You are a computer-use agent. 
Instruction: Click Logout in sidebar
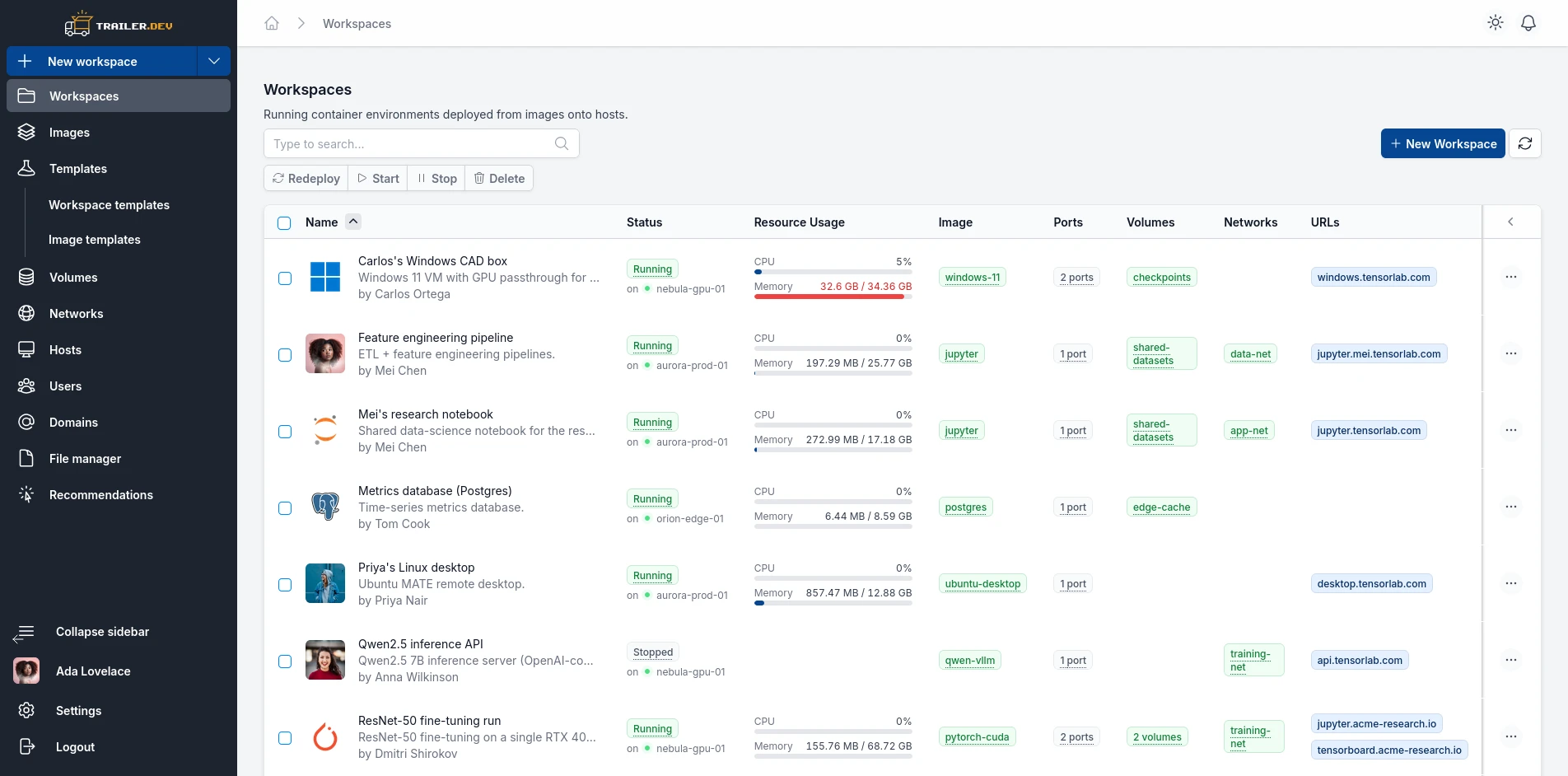coord(119,746)
